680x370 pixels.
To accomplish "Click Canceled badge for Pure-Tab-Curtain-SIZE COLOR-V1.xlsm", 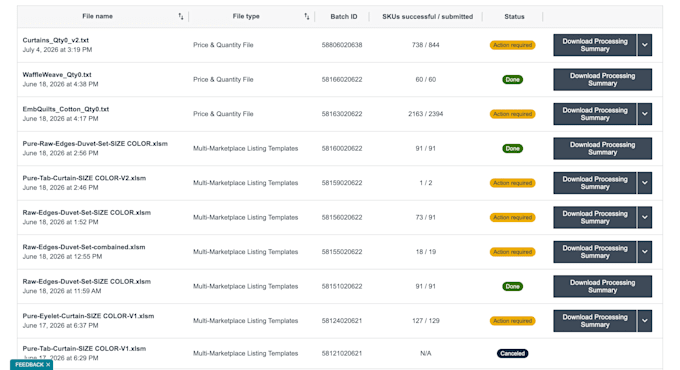I will (513, 354).
